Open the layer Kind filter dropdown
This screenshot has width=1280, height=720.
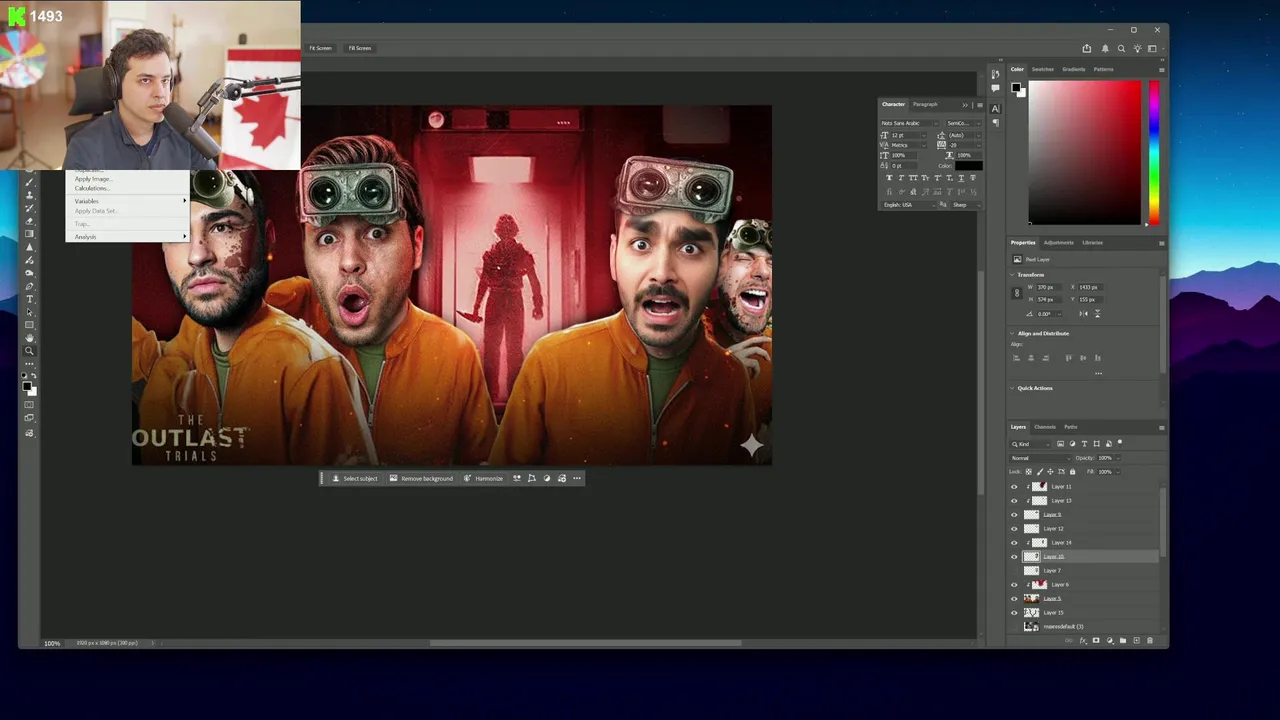pos(1030,444)
